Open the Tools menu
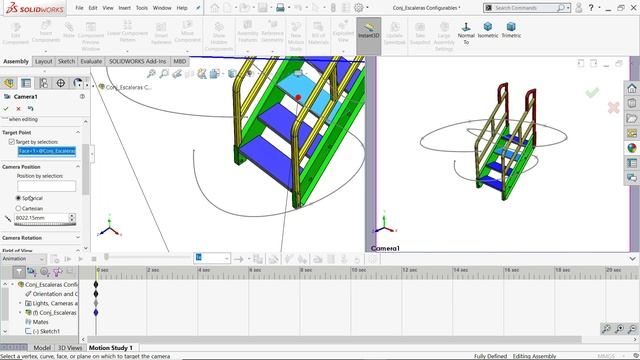This screenshot has height=360, width=640. pyautogui.click(x=142, y=8)
